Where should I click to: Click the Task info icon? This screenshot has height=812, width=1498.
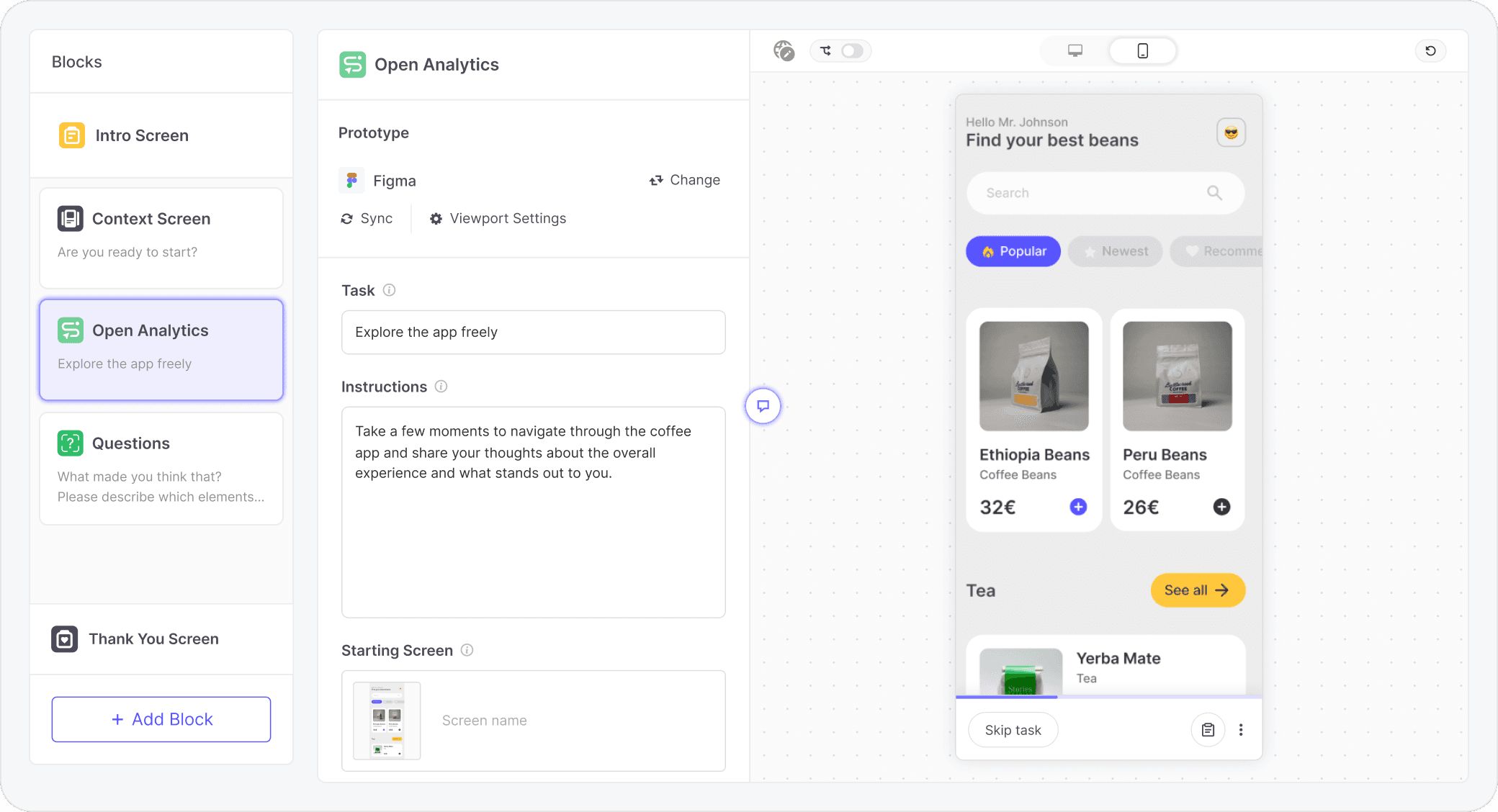(389, 290)
